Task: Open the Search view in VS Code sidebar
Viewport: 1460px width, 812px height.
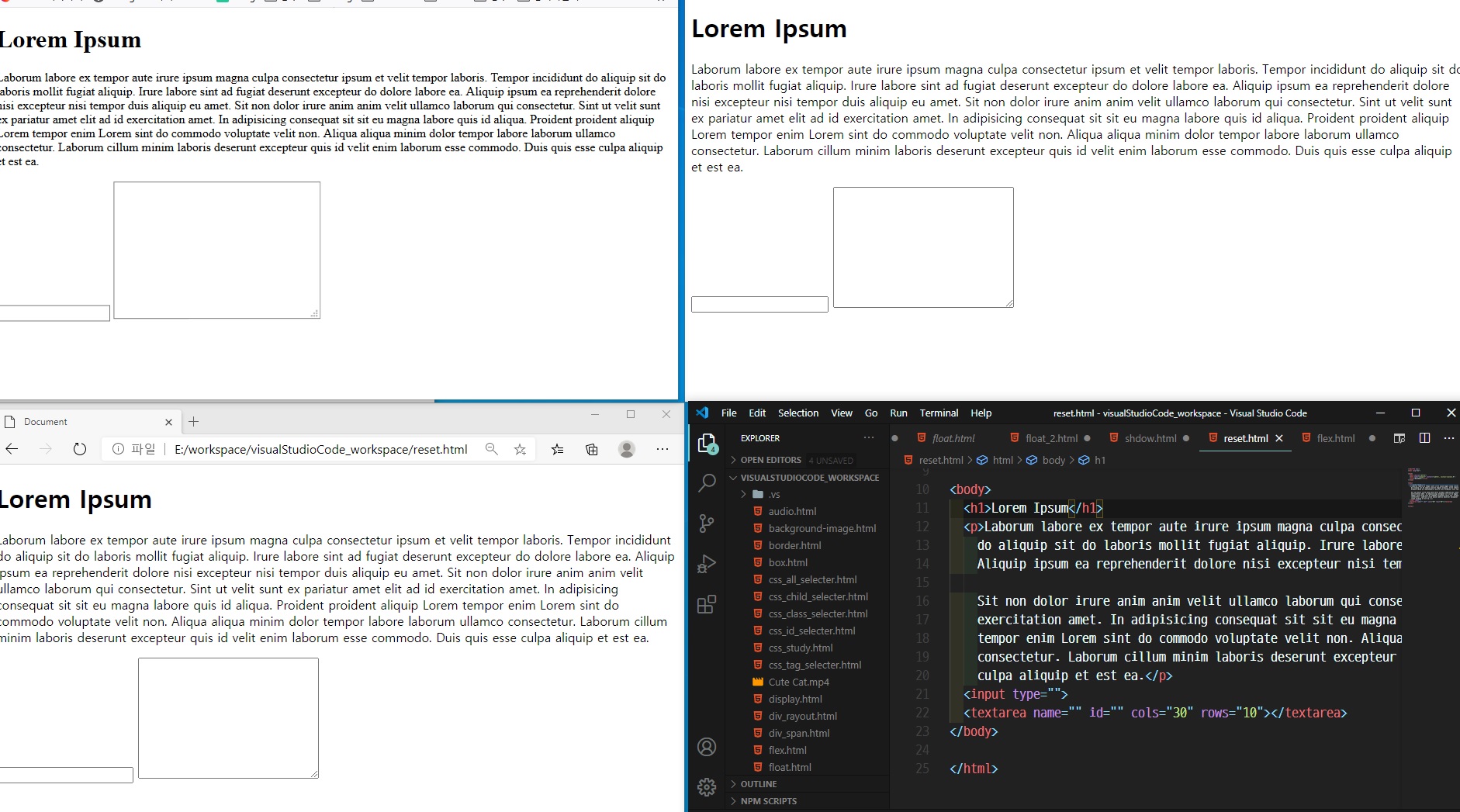Action: (707, 482)
